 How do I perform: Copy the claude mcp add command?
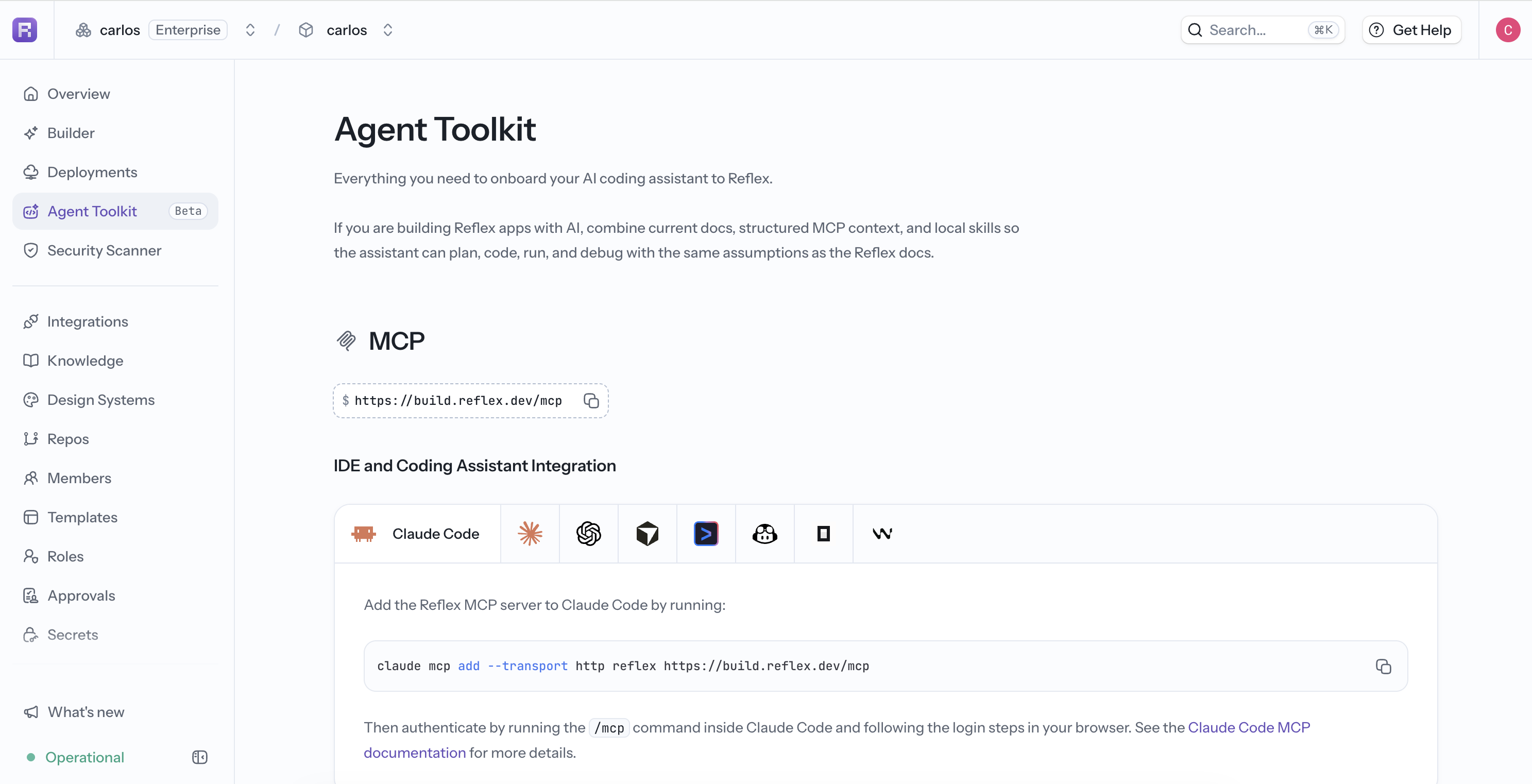[x=1383, y=666]
